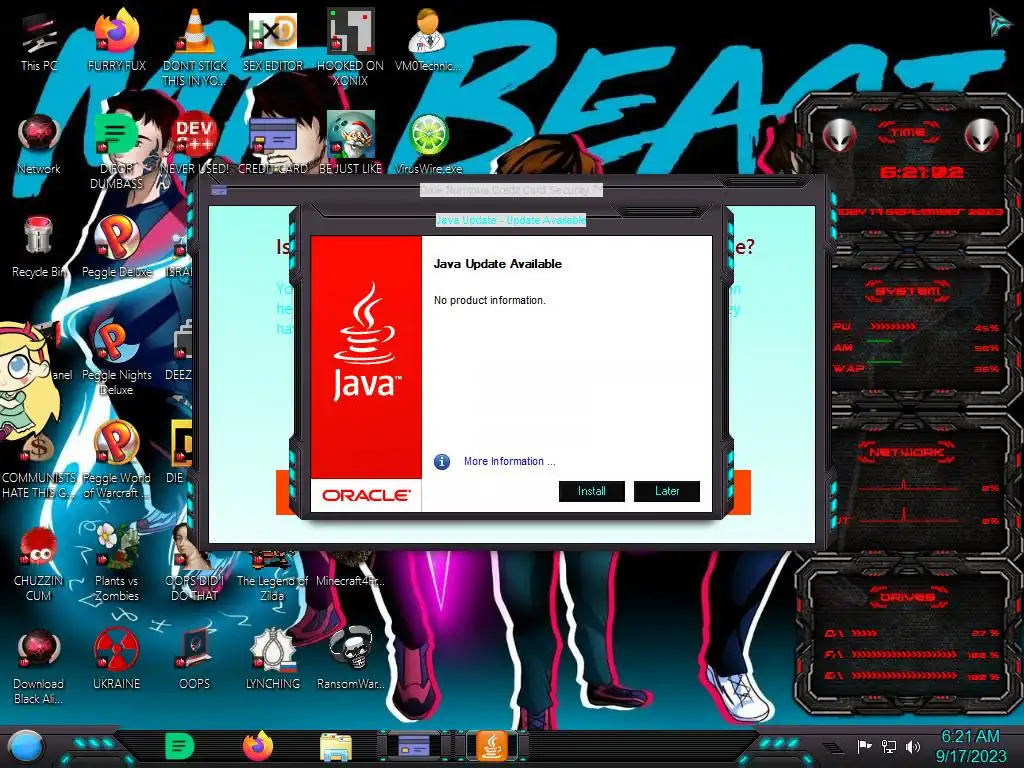Screen dimensions: 1024x768
Task: Open the Action Center flag tray icon
Action: pyautogui.click(x=865, y=746)
